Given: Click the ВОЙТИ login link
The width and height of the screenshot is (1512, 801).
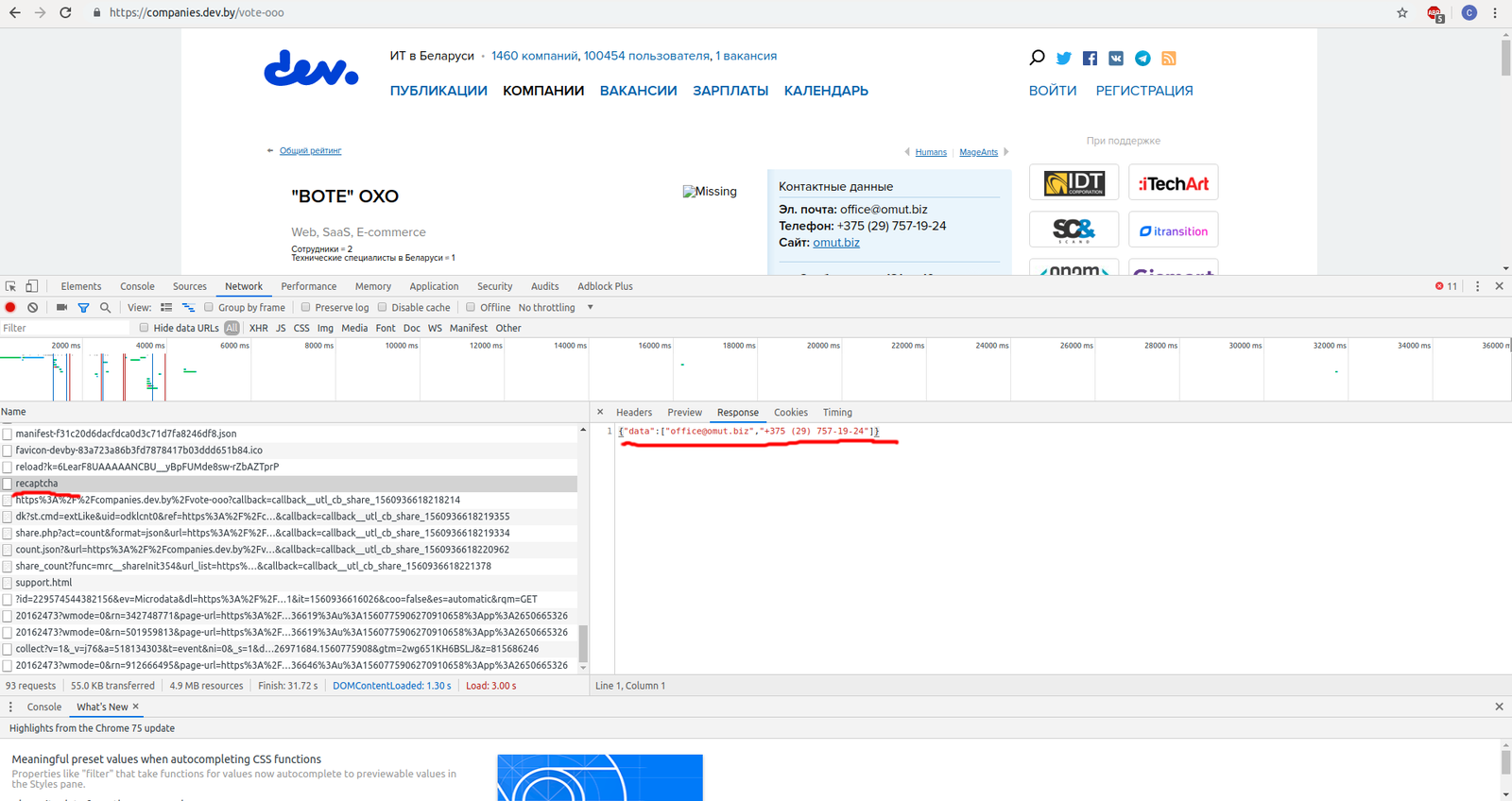Looking at the screenshot, I should pyautogui.click(x=1053, y=91).
